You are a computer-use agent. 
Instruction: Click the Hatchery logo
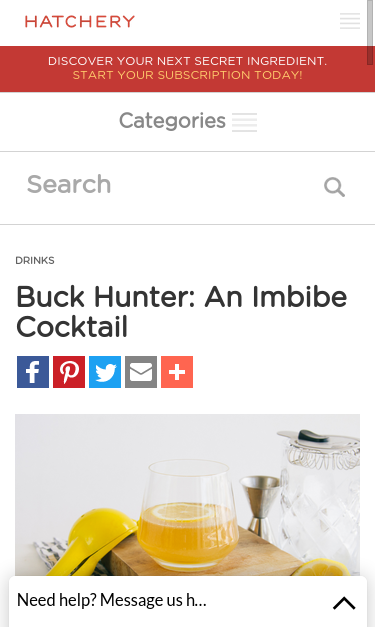click(x=80, y=21)
